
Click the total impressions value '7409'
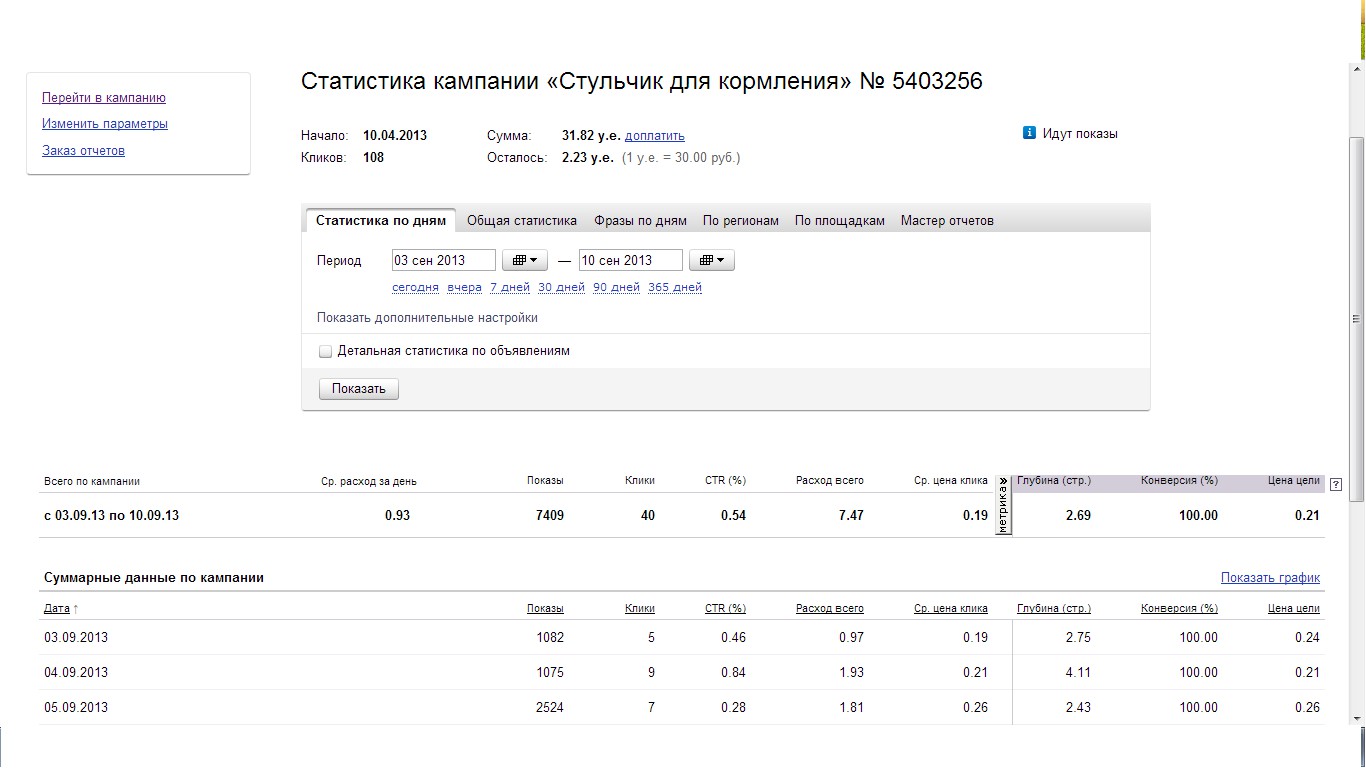click(549, 516)
